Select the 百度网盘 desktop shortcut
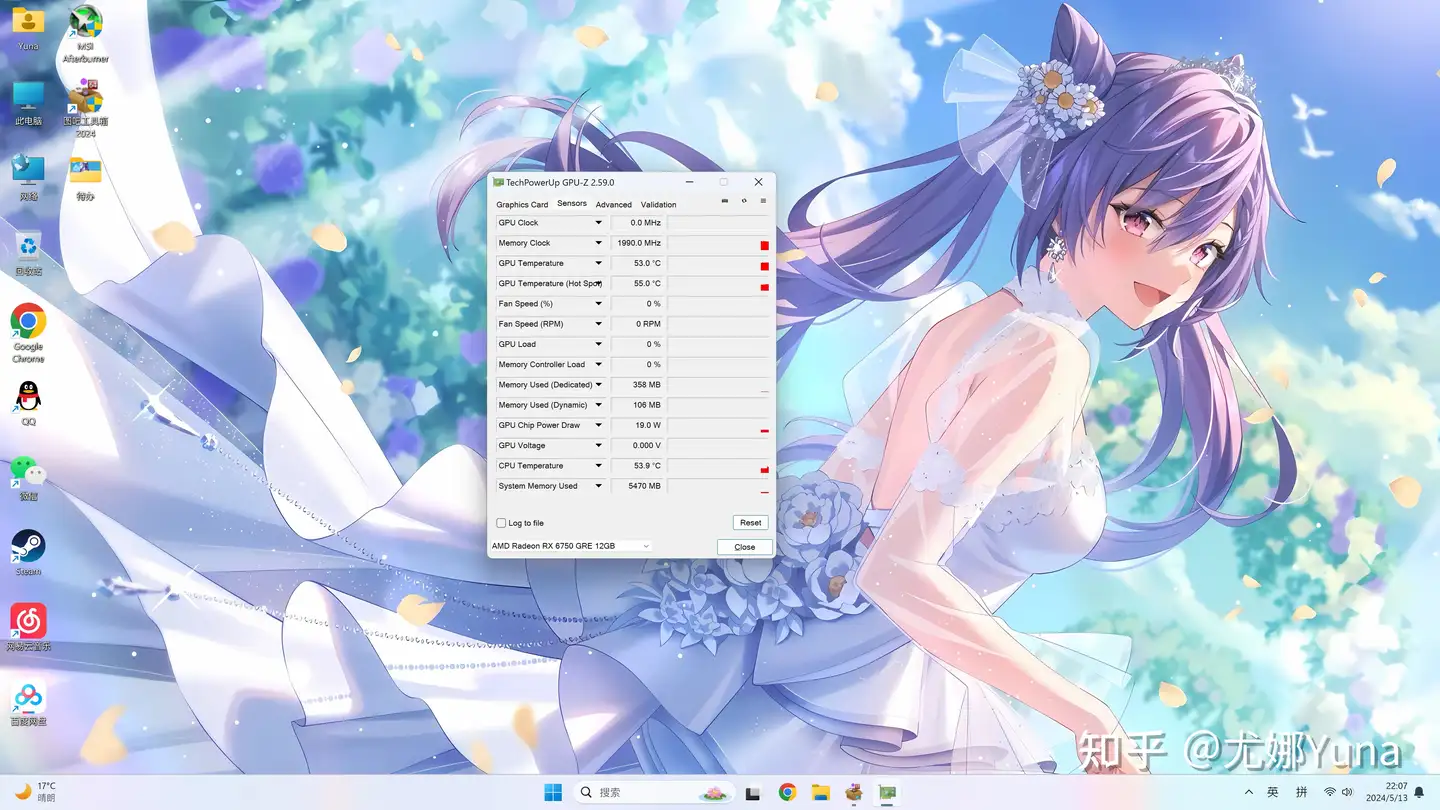Viewport: 1440px width, 810px height. click(28, 703)
